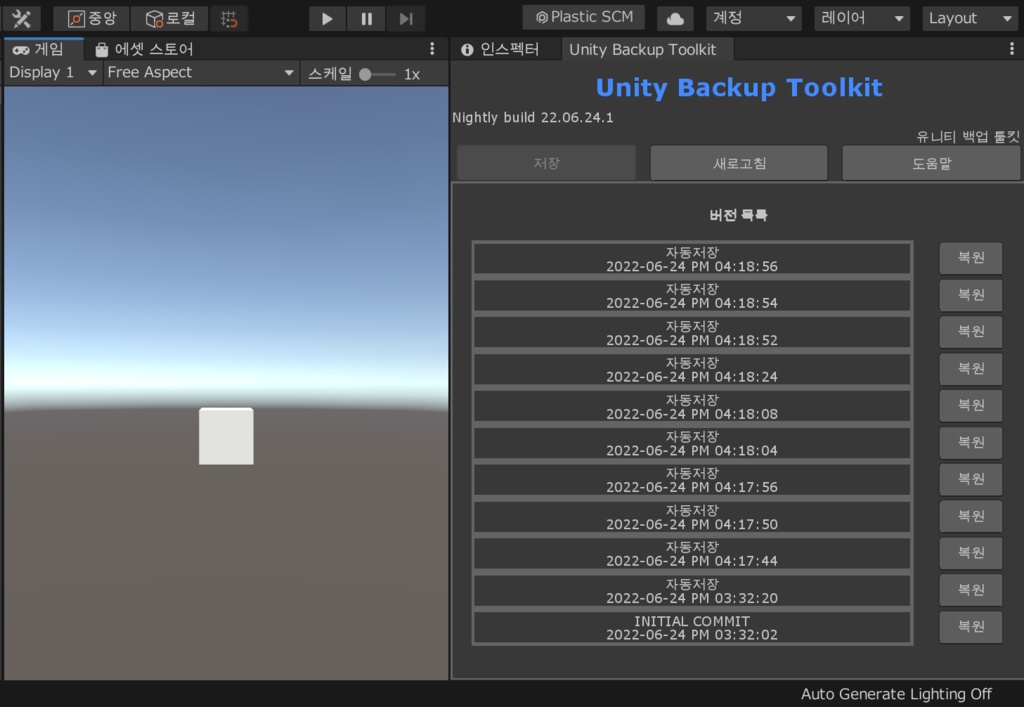Open the 계정 (Account) dropdown
This screenshot has width=1024, height=707.
[754, 17]
